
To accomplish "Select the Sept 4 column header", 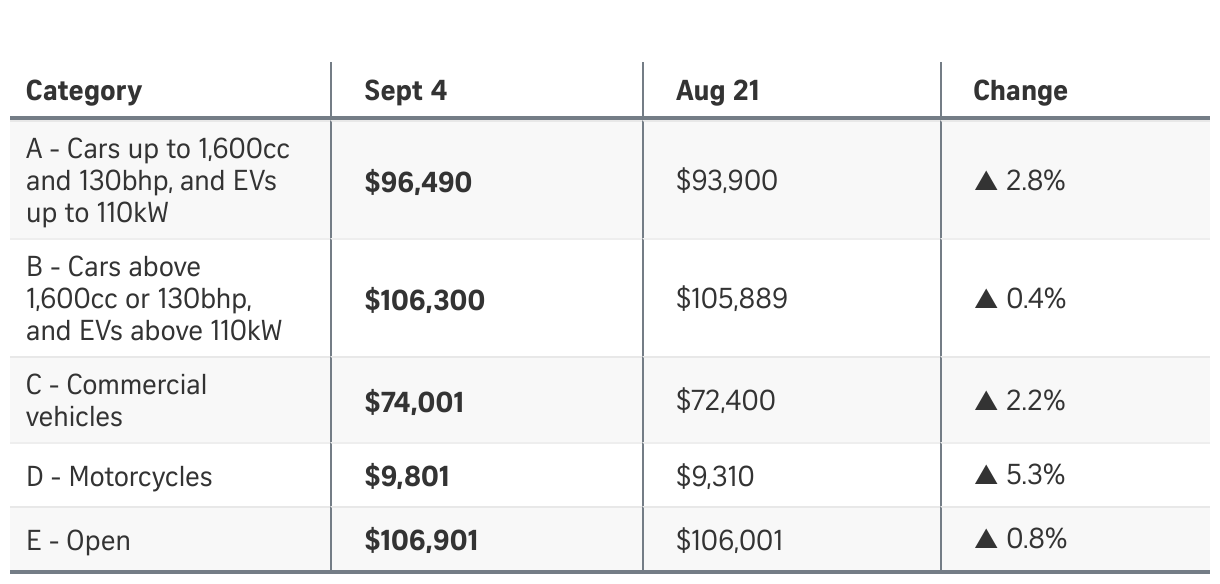I will (x=405, y=91).
